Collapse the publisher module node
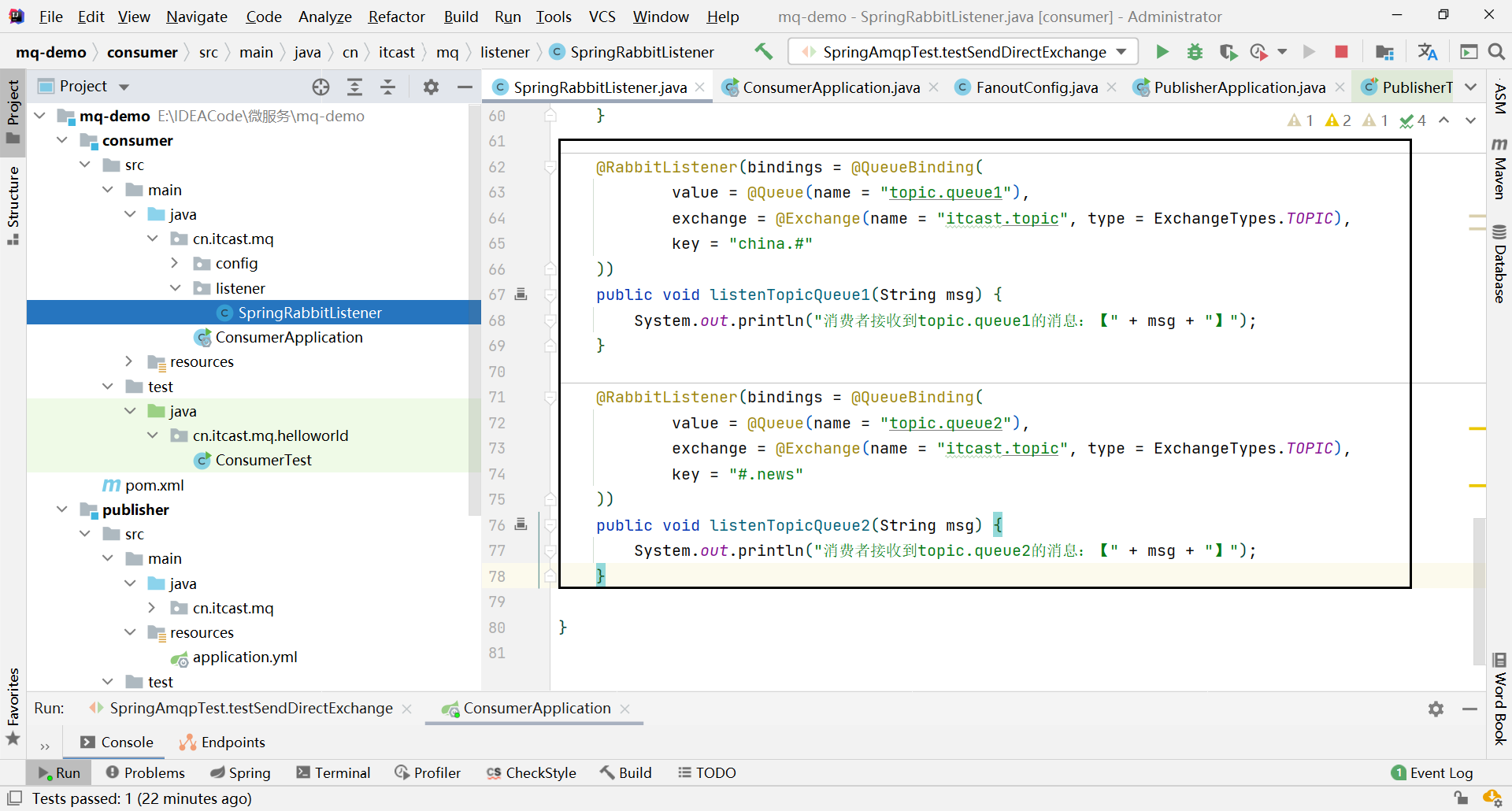This screenshot has height=811, width=1512. point(62,509)
